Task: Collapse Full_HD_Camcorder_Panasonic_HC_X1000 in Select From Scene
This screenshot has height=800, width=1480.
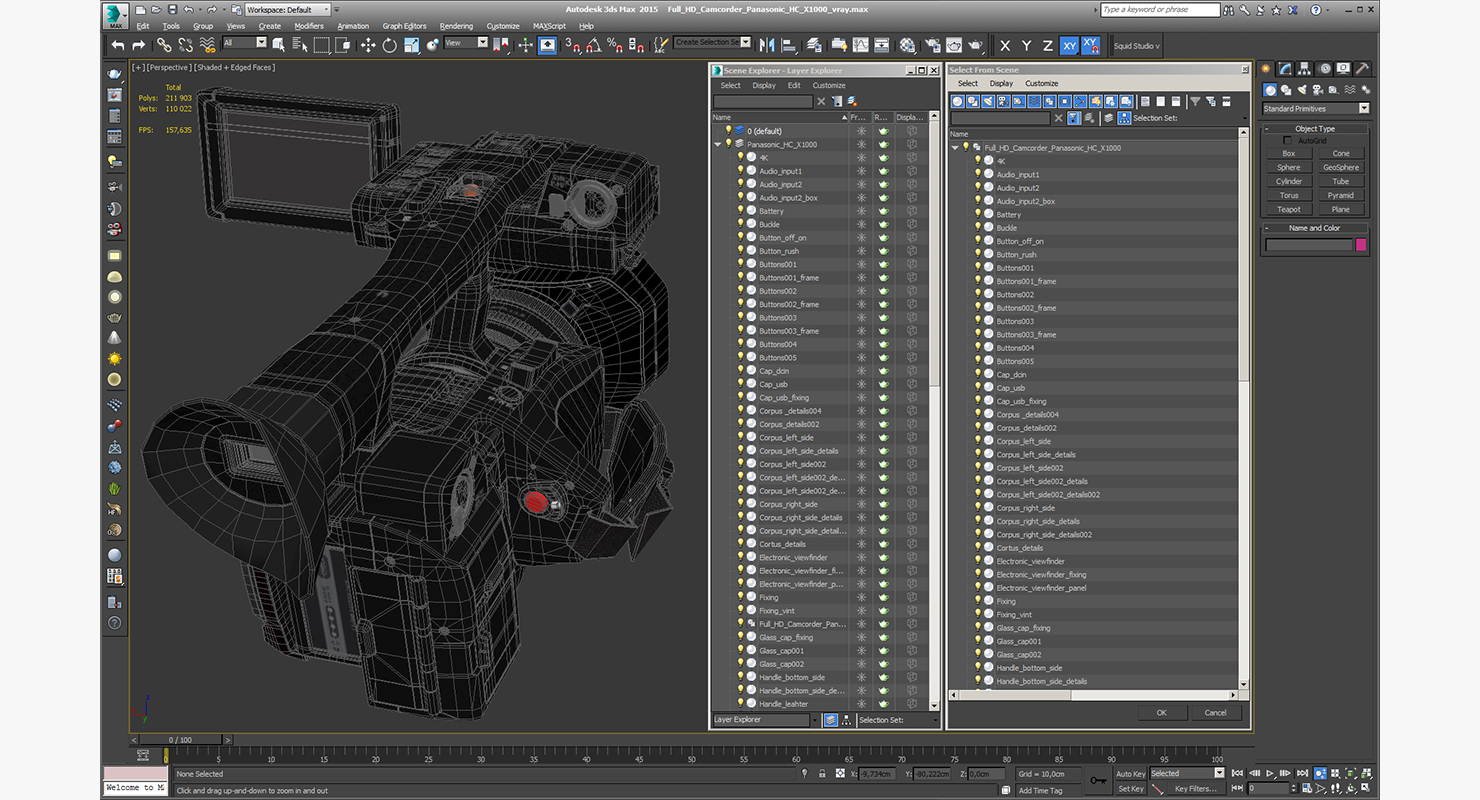Action: [955, 148]
